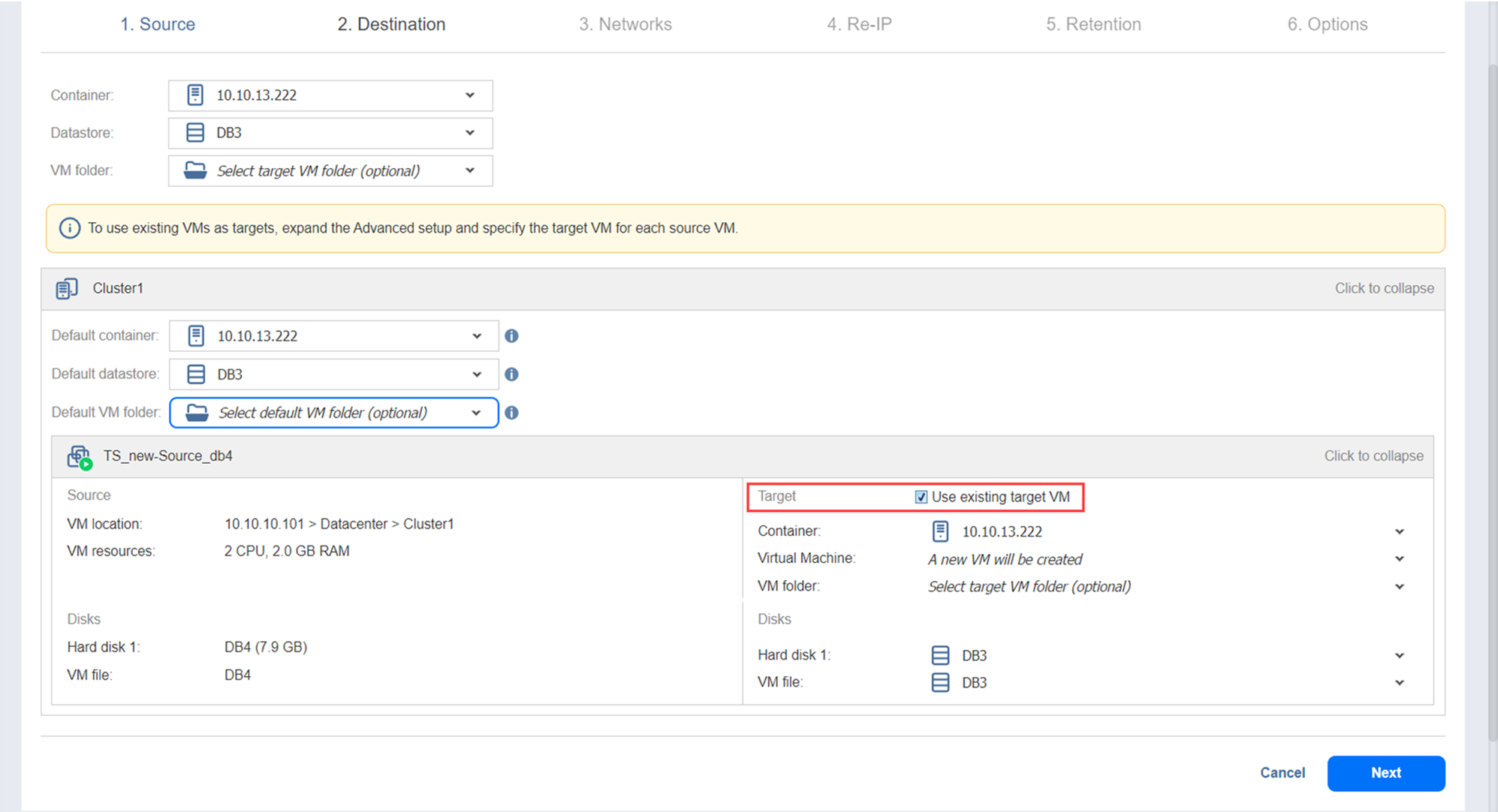Switch to the 3. Networks step

[625, 24]
